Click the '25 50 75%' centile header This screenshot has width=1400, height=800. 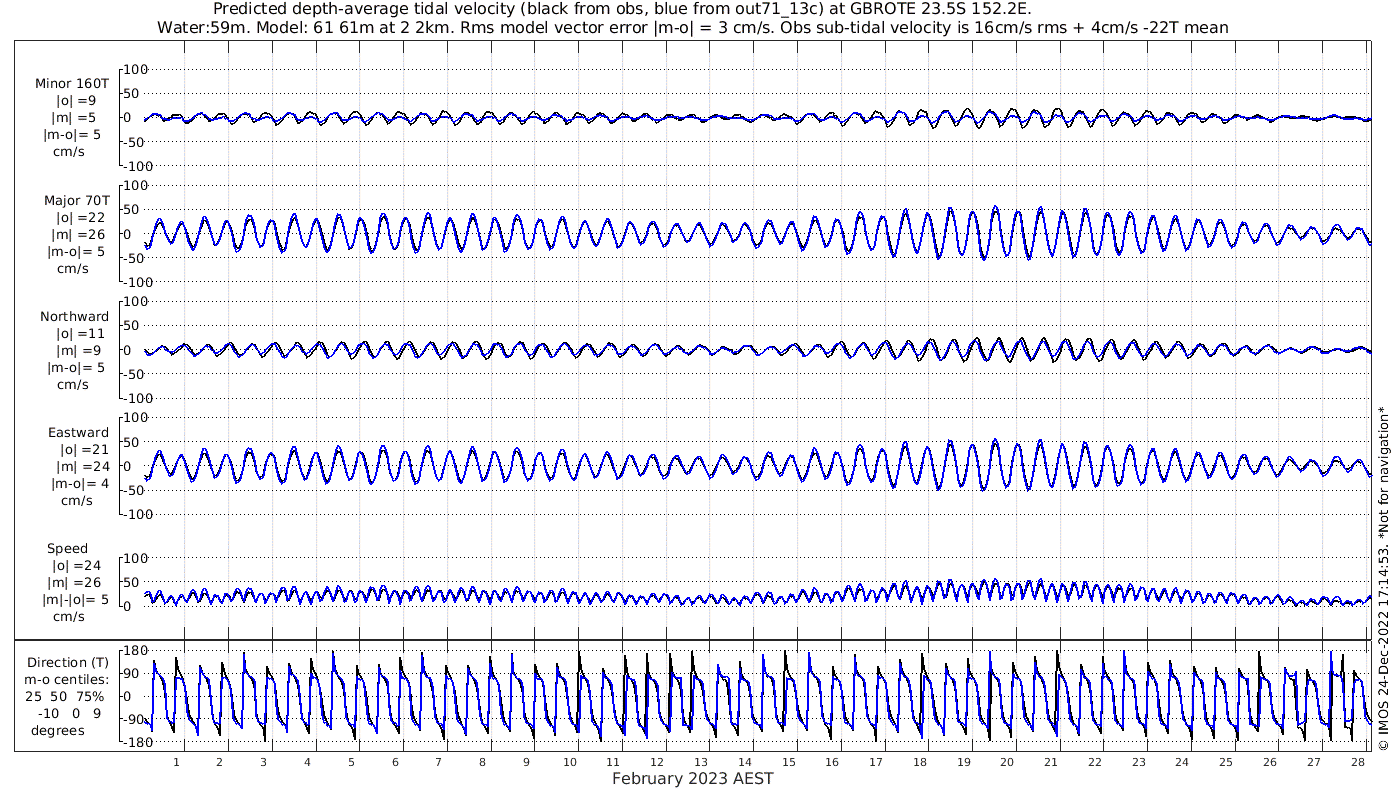(x=65, y=697)
